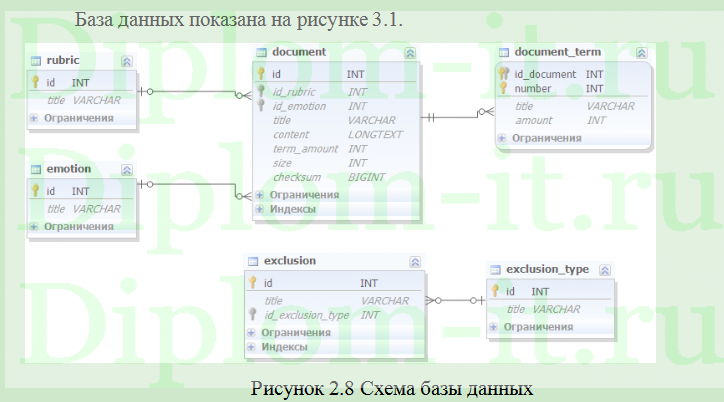This screenshot has height=402, width=724.
Task: Click key icon of id_document field
Action: tap(503, 73)
